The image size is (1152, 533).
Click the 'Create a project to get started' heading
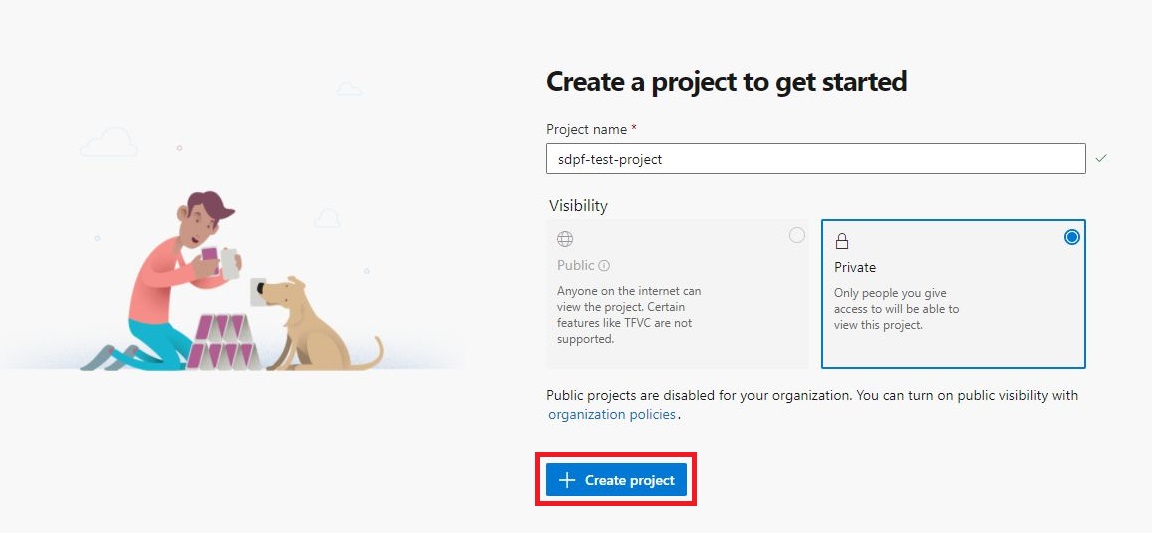pyautogui.click(x=726, y=82)
